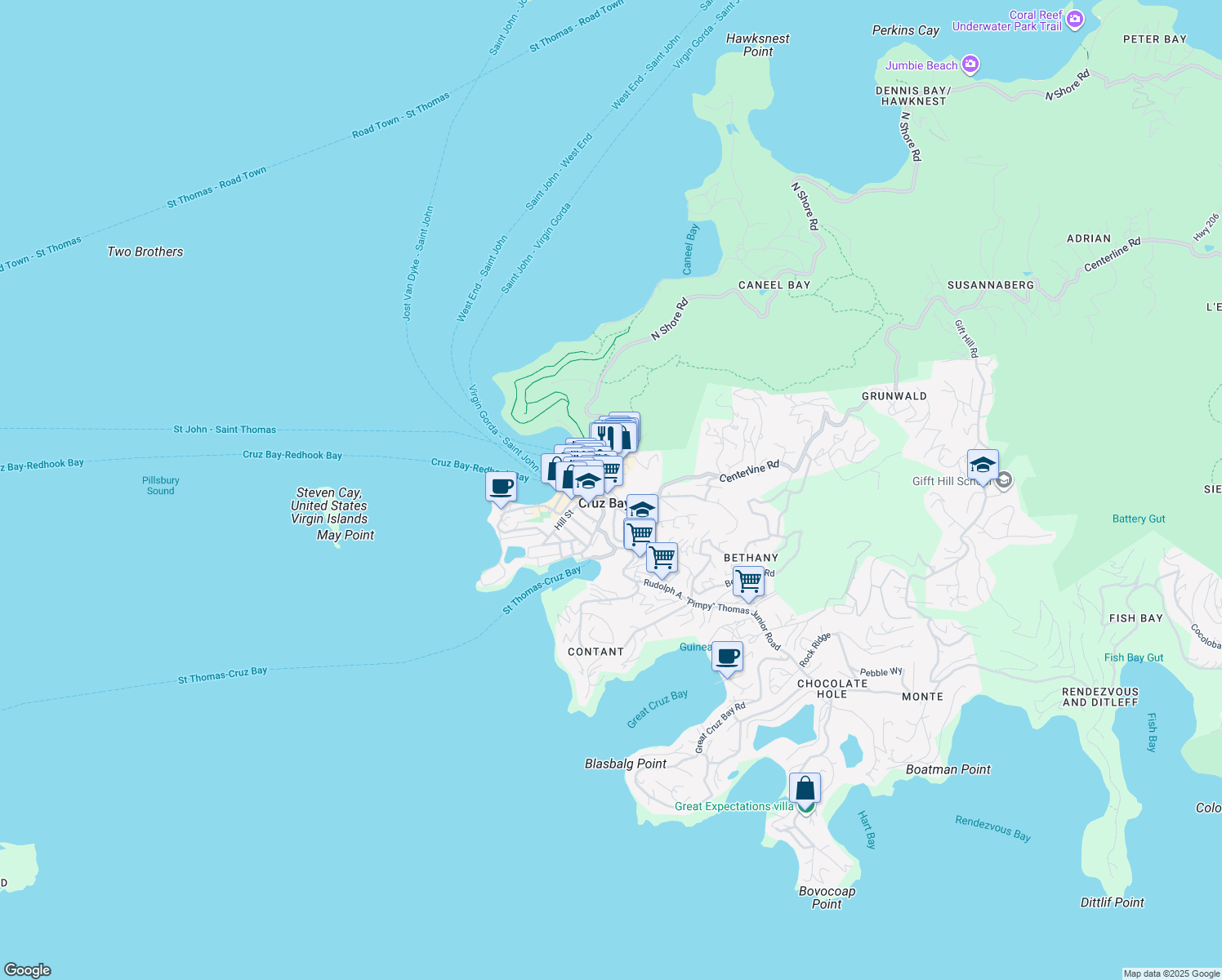
Task: Open the shopping cart pin in Bethany
Action: [x=748, y=581]
